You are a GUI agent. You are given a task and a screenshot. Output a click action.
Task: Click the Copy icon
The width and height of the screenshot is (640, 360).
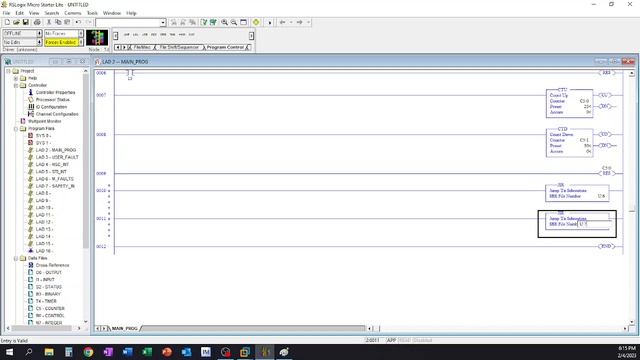(58, 22)
